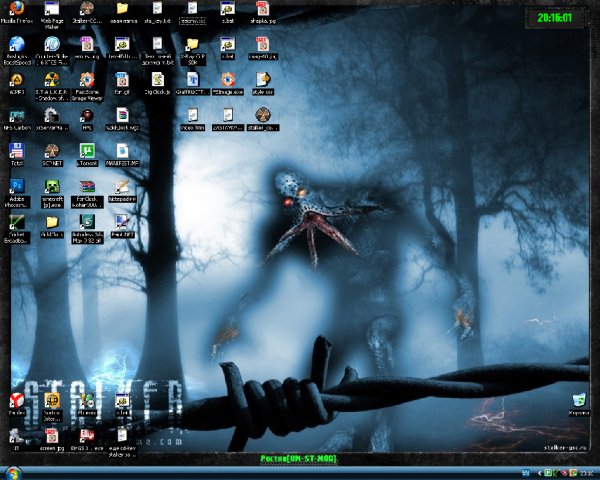The height and width of the screenshot is (480, 600).
Task: Show hidden tray icons arrow
Action: (540, 473)
